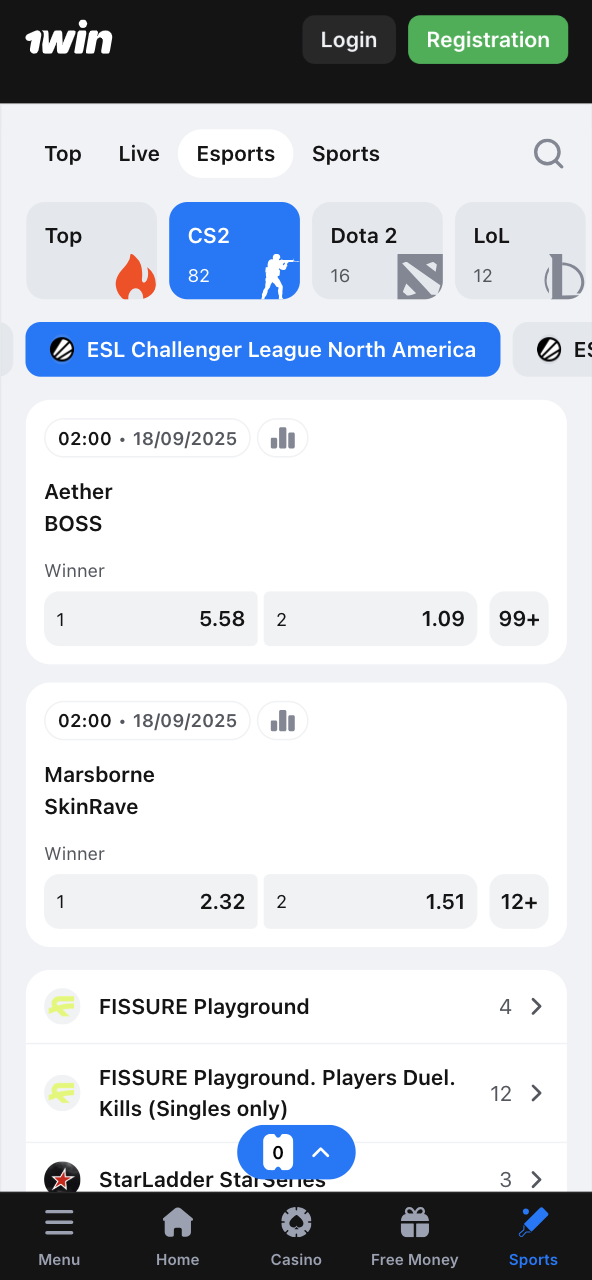Switch to the Sports tab
The height and width of the screenshot is (1280, 592).
(x=345, y=154)
